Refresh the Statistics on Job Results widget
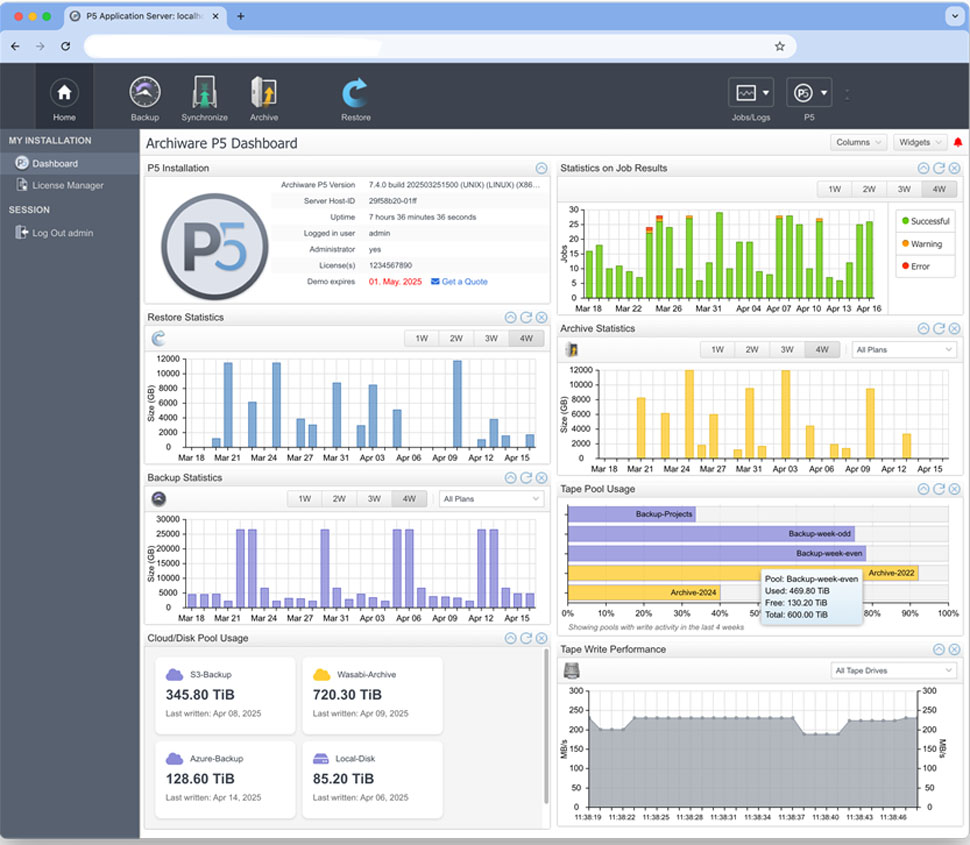 tap(938, 168)
